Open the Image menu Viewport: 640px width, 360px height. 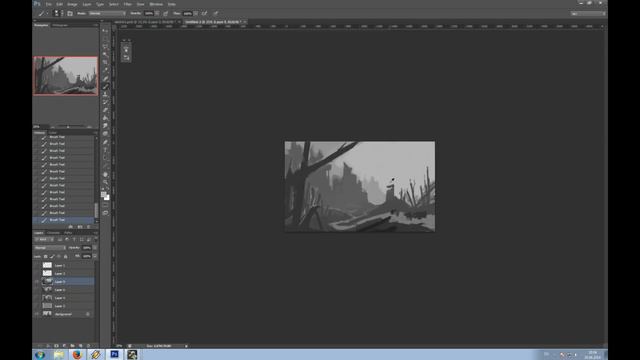tap(72, 4)
